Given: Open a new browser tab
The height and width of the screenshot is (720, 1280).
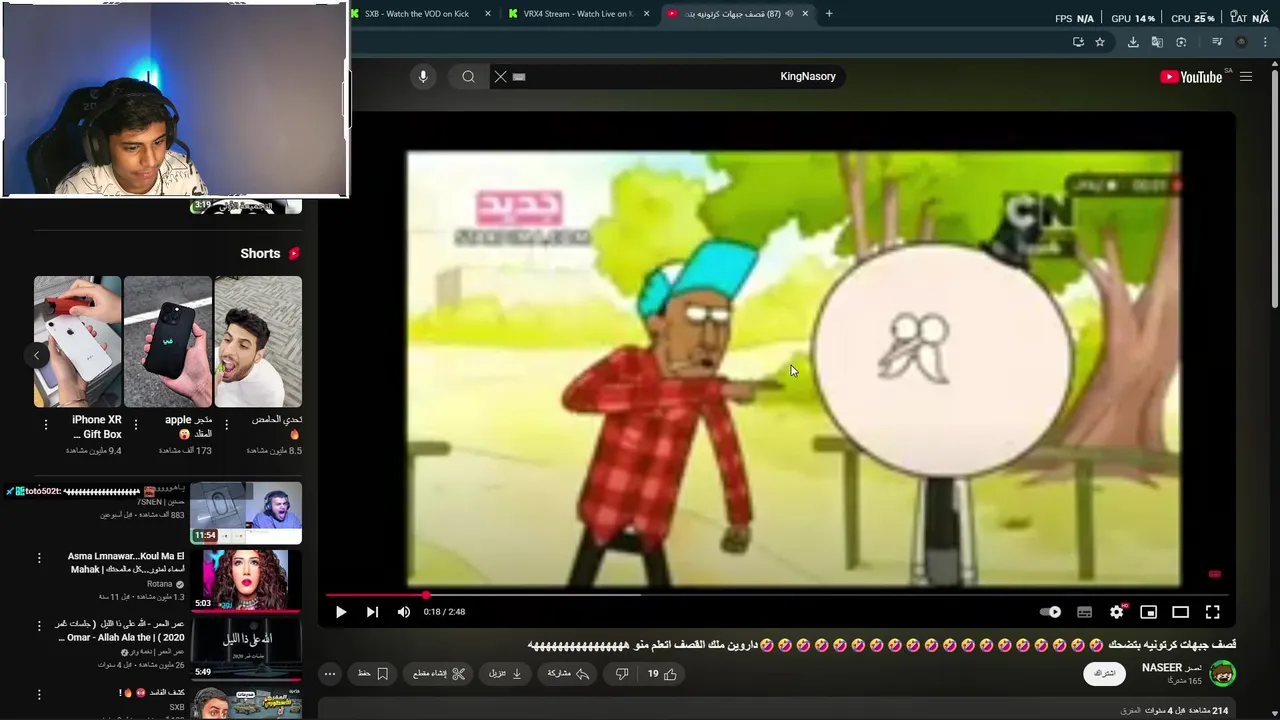Looking at the screenshot, I should pyautogui.click(x=829, y=14).
